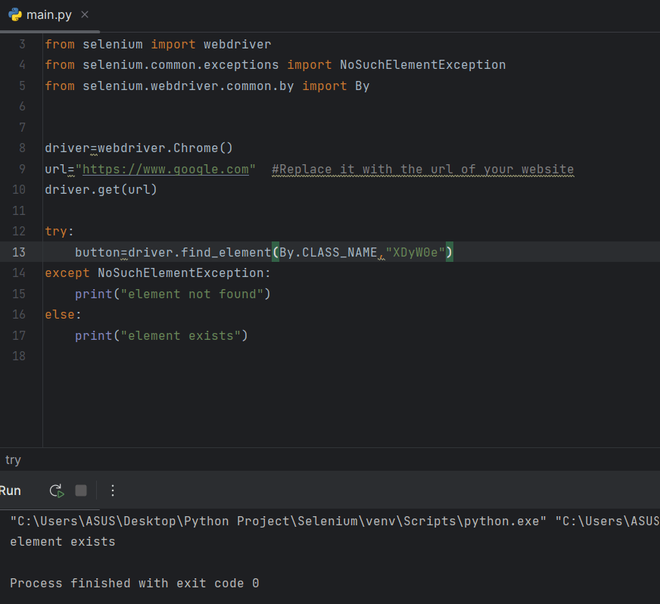This screenshot has width=660, height=604.
Task: Click the print("element not found") statement
Action: [x=172, y=294]
